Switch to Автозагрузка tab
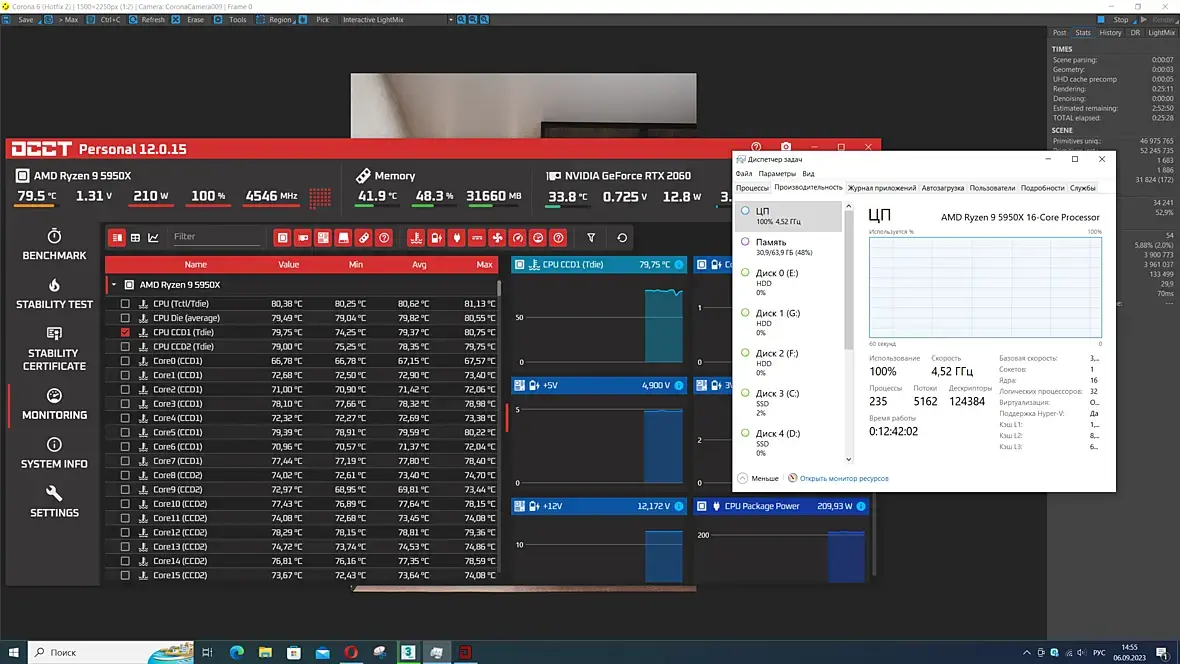 point(942,188)
